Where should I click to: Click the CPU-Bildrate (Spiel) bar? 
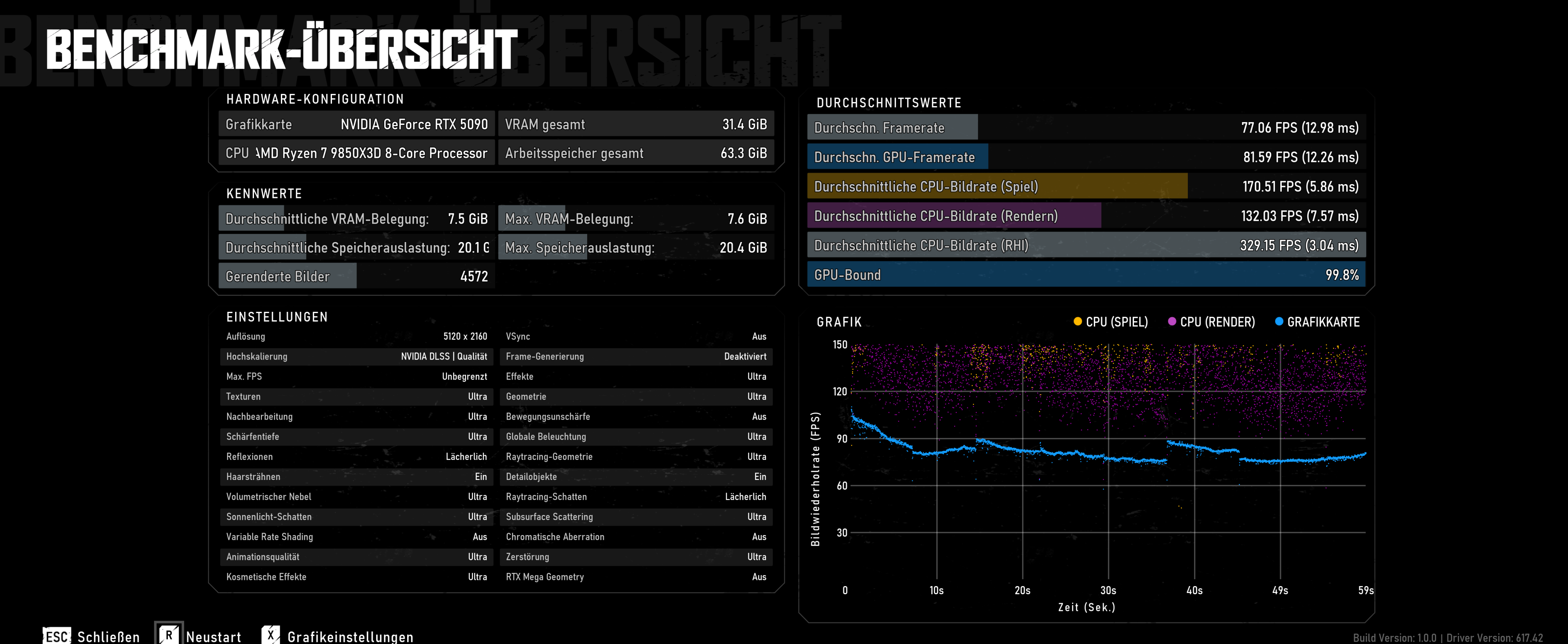click(1087, 186)
